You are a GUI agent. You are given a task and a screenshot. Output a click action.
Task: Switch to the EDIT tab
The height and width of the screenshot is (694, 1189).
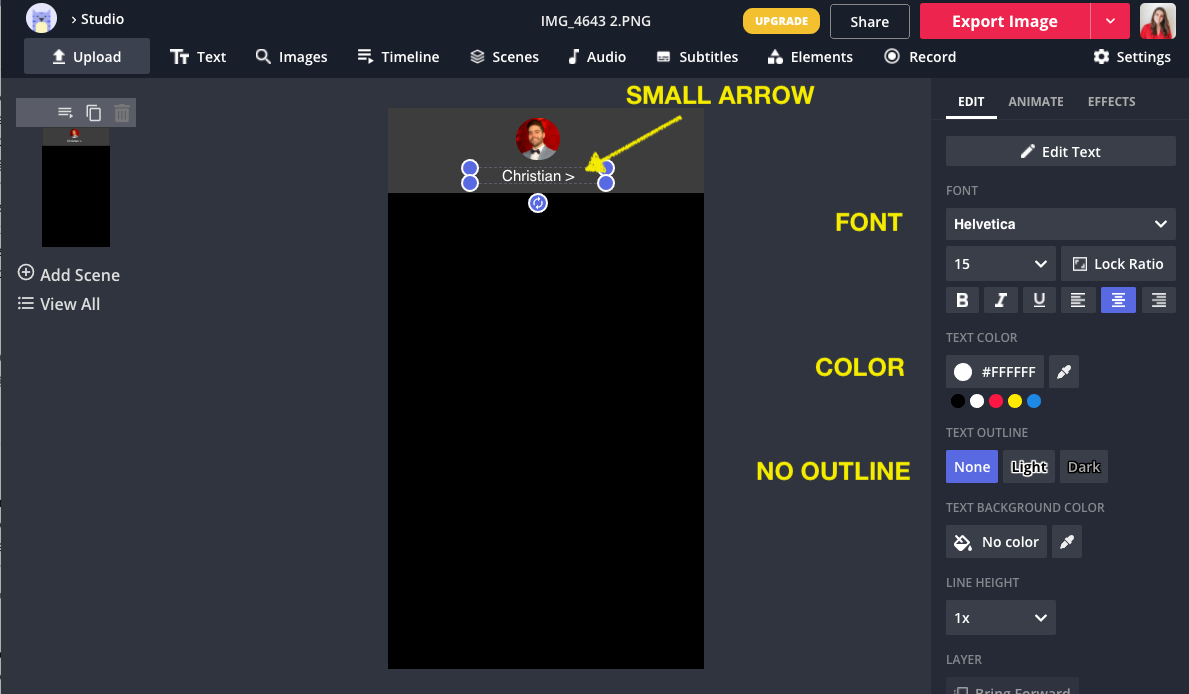click(971, 102)
